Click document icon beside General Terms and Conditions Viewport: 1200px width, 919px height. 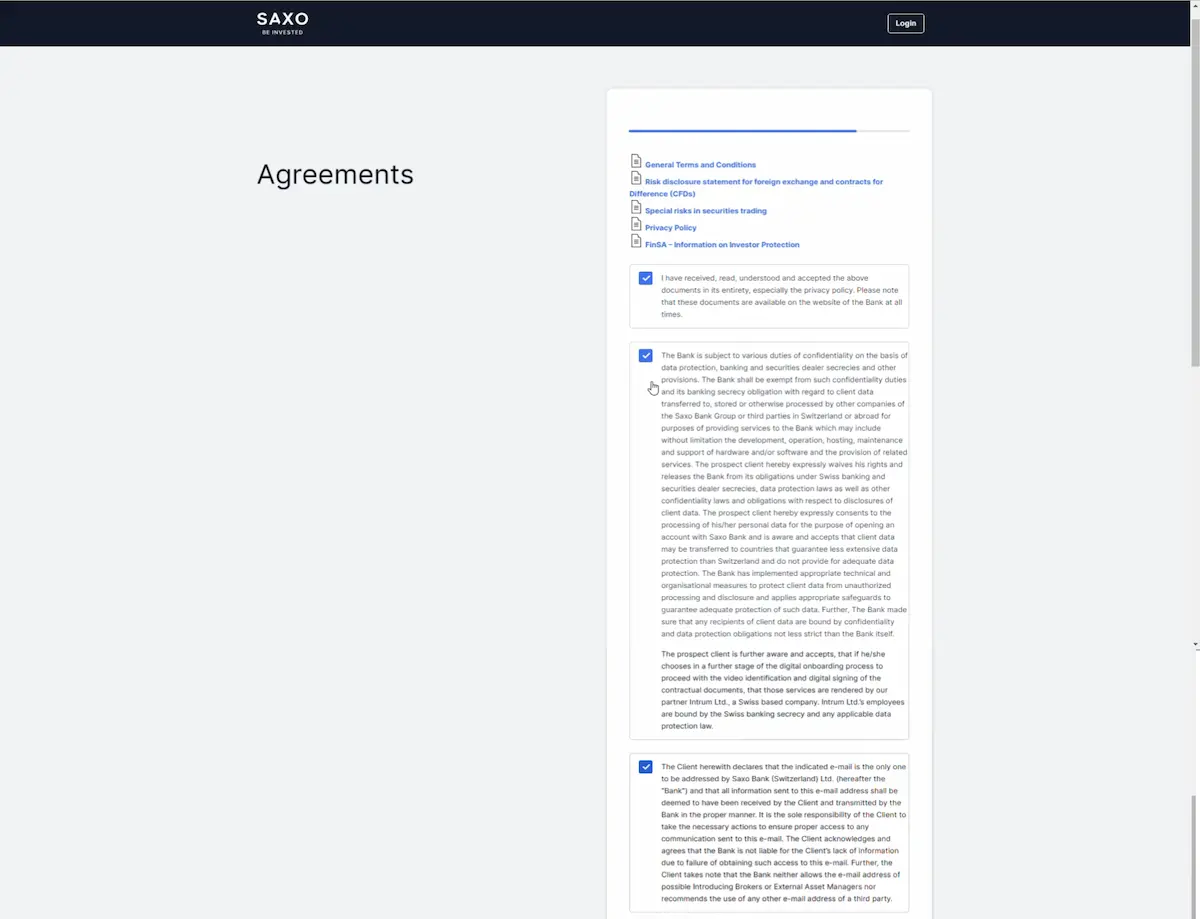pyautogui.click(x=636, y=161)
